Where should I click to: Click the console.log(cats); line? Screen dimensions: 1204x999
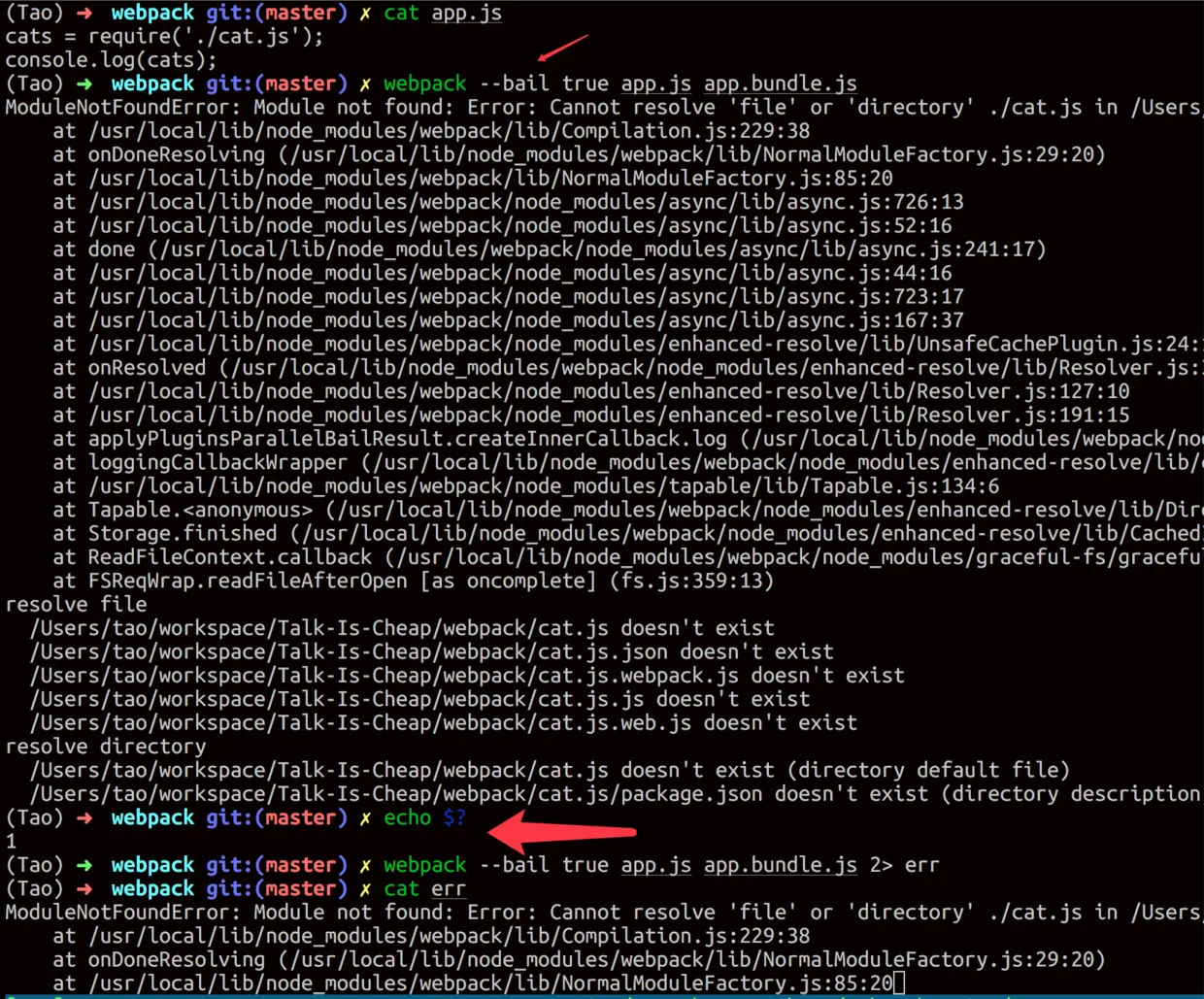pos(112,60)
